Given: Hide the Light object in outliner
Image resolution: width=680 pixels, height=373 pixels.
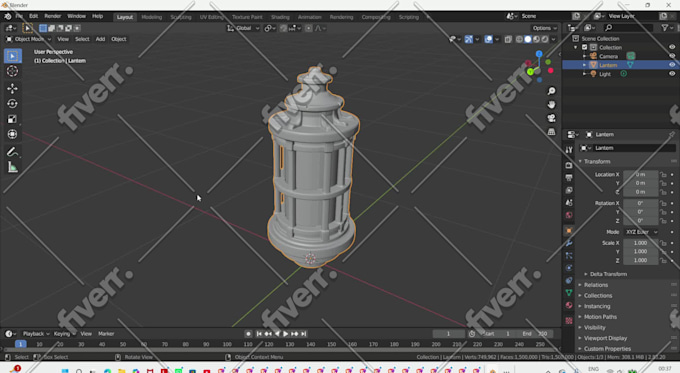Looking at the screenshot, I should pyautogui.click(x=672, y=74).
